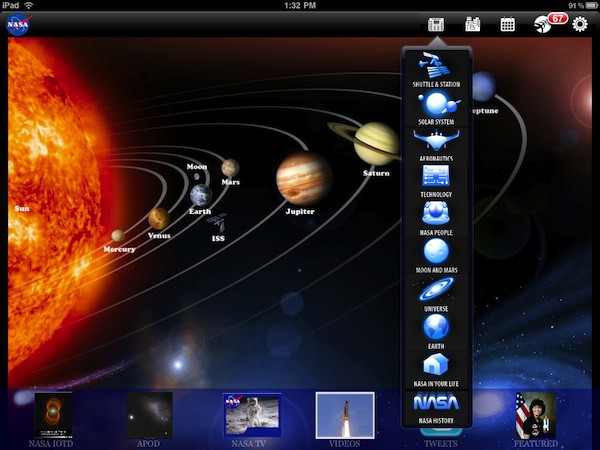Open NASA TV thumbnail

pos(252,415)
